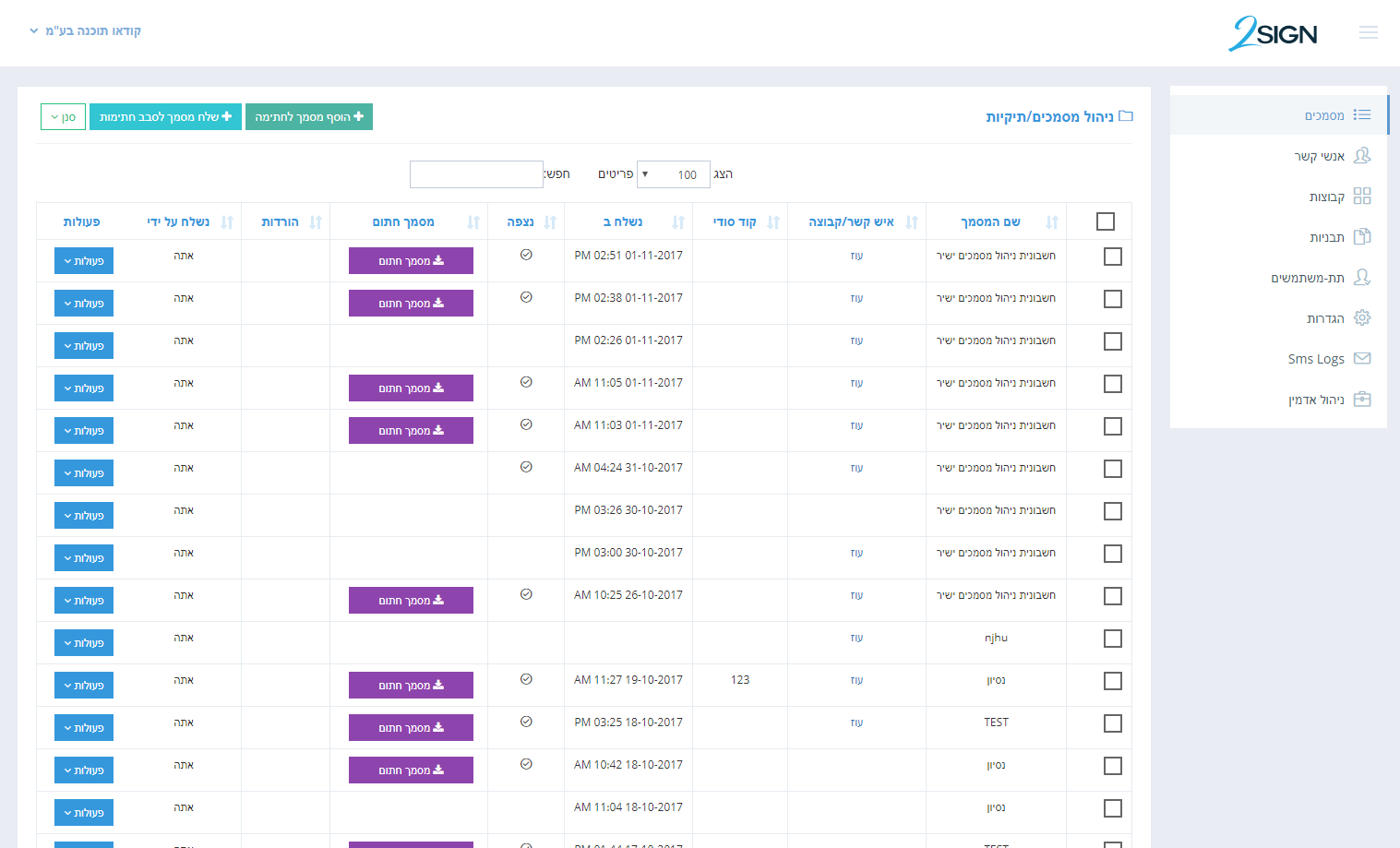Sort by the איש קשר/קבוצה column sort icon
Image resolution: width=1400 pixels, height=848 pixels.
(x=912, y=222)
